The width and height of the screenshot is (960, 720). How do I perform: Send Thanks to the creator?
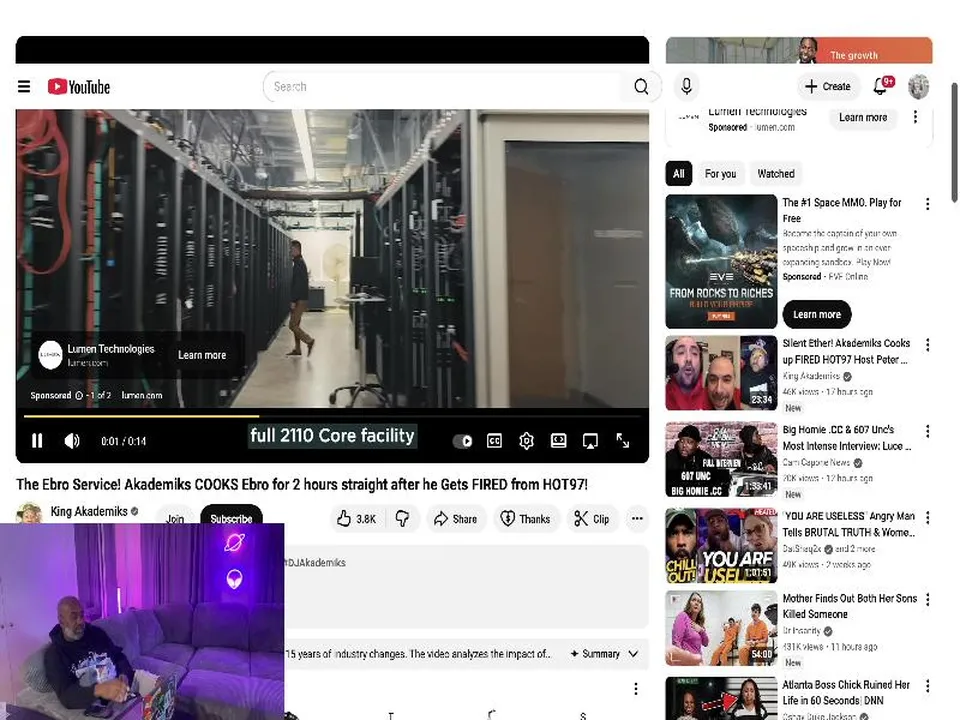click(525, 519)
